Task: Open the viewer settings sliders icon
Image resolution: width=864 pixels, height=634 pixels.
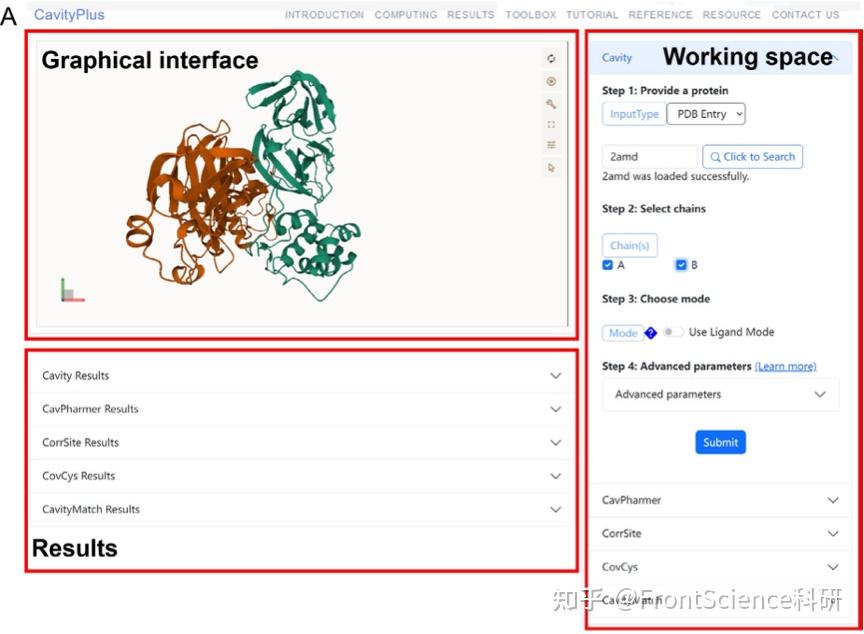Action: coord(550,145)
